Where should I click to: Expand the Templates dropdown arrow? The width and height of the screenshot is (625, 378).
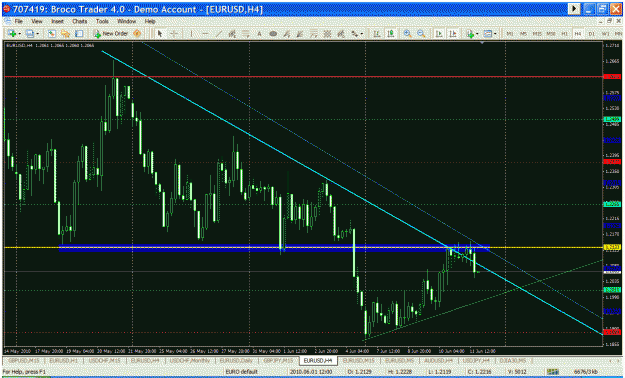tap(495, 34)
